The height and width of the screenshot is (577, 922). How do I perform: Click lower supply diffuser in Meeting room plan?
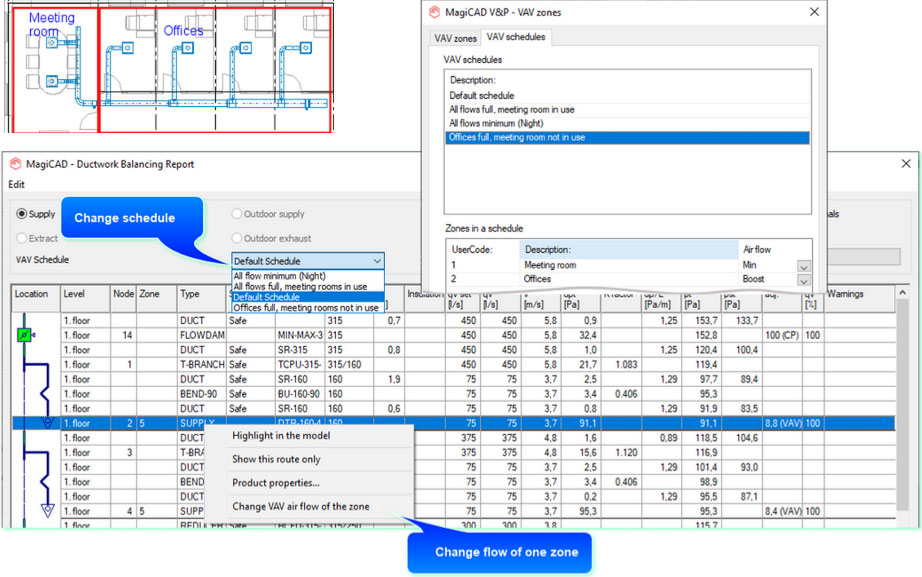point(52,81)
